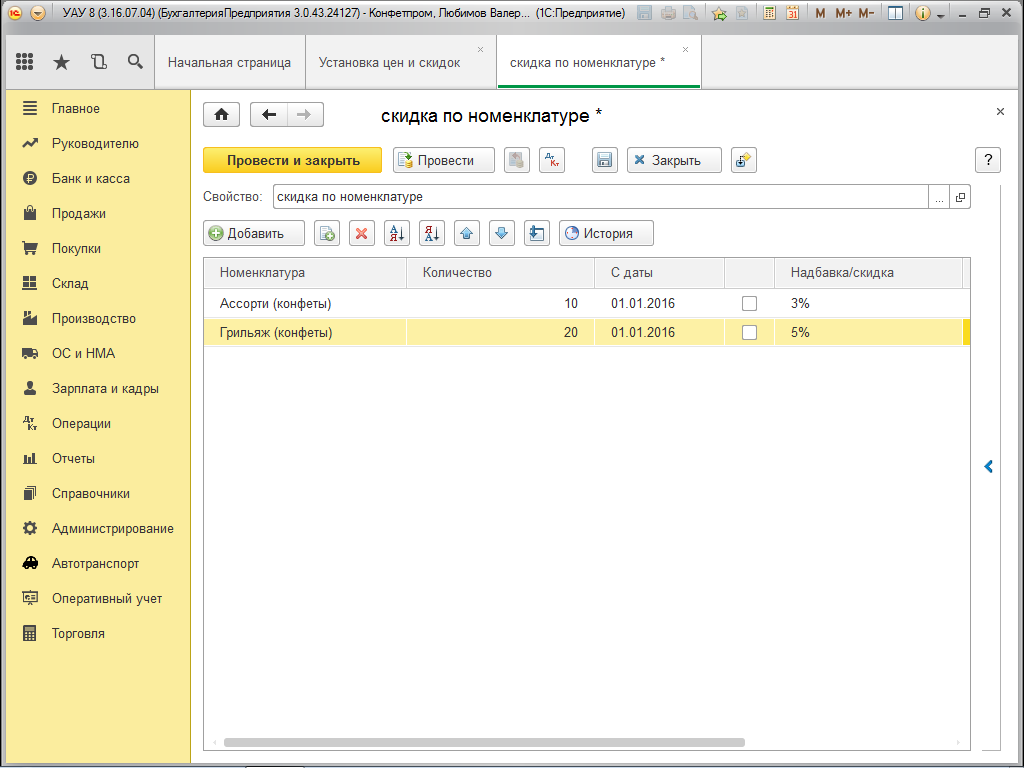Viewport: 1024px width, 768px height.
Task: Click ellipsis select button in Свойство field
Action: click(939, 197)
